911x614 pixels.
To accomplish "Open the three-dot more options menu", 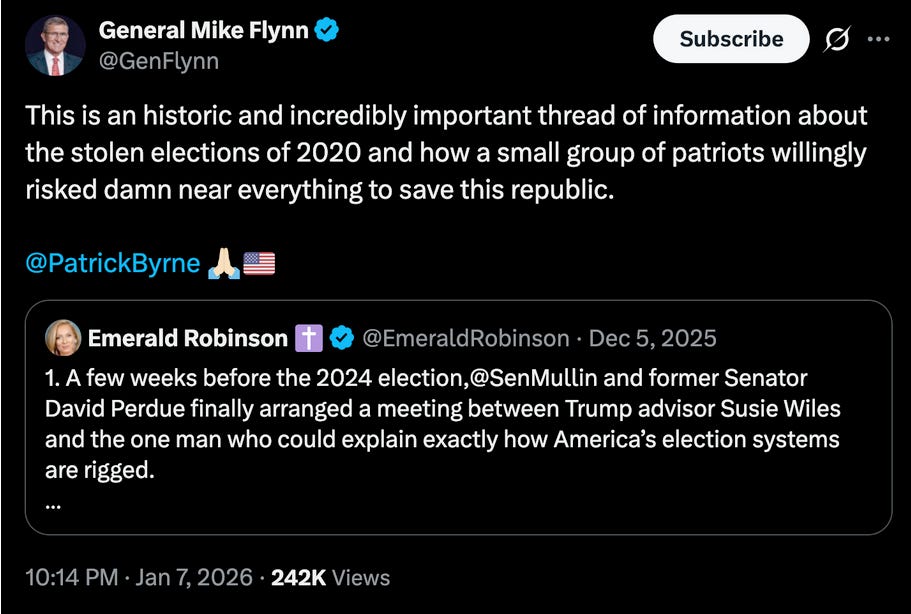I will coord(878,38).
